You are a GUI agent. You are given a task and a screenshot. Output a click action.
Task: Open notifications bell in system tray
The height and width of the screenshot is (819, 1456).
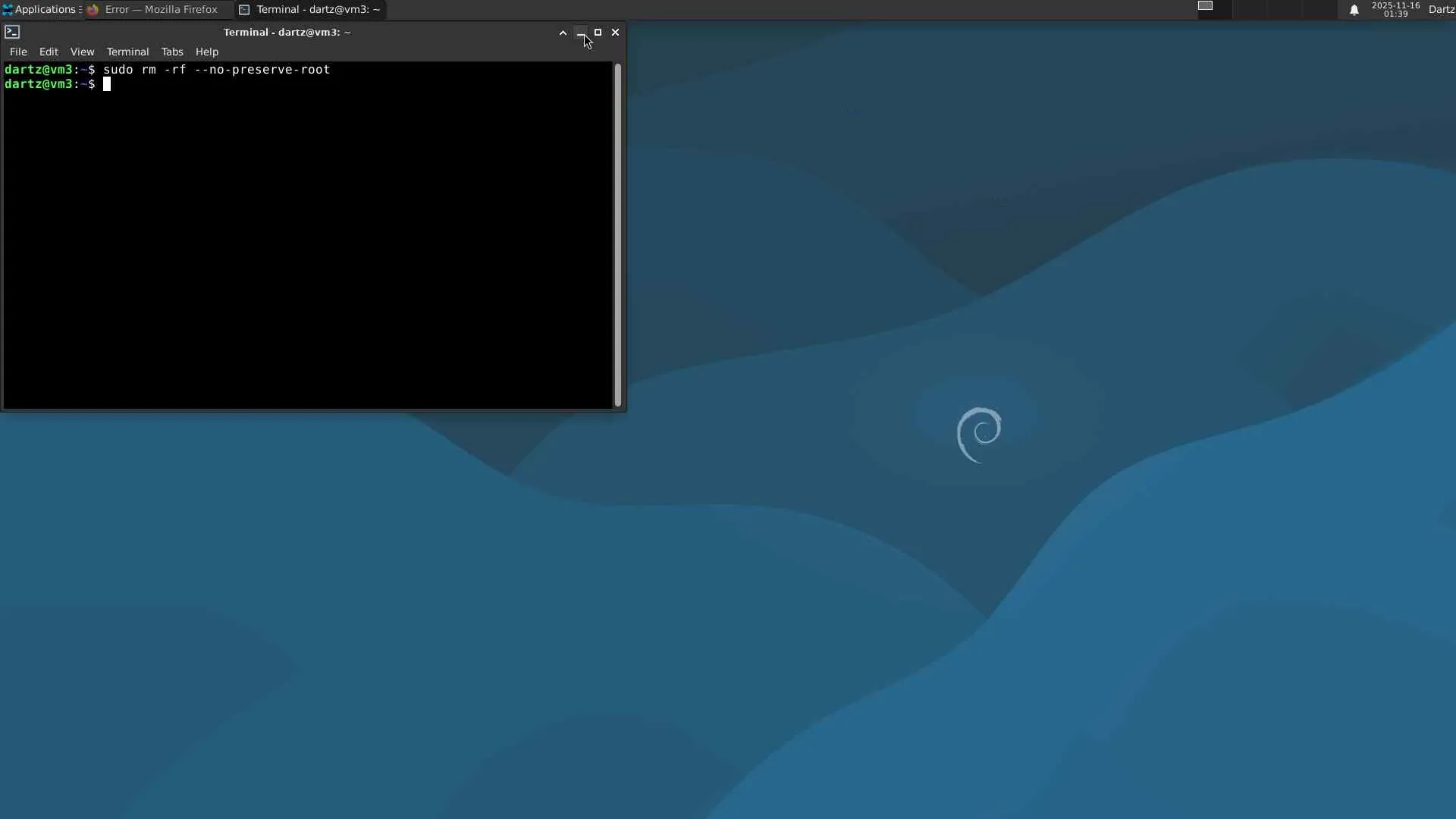click(1354, 10)
